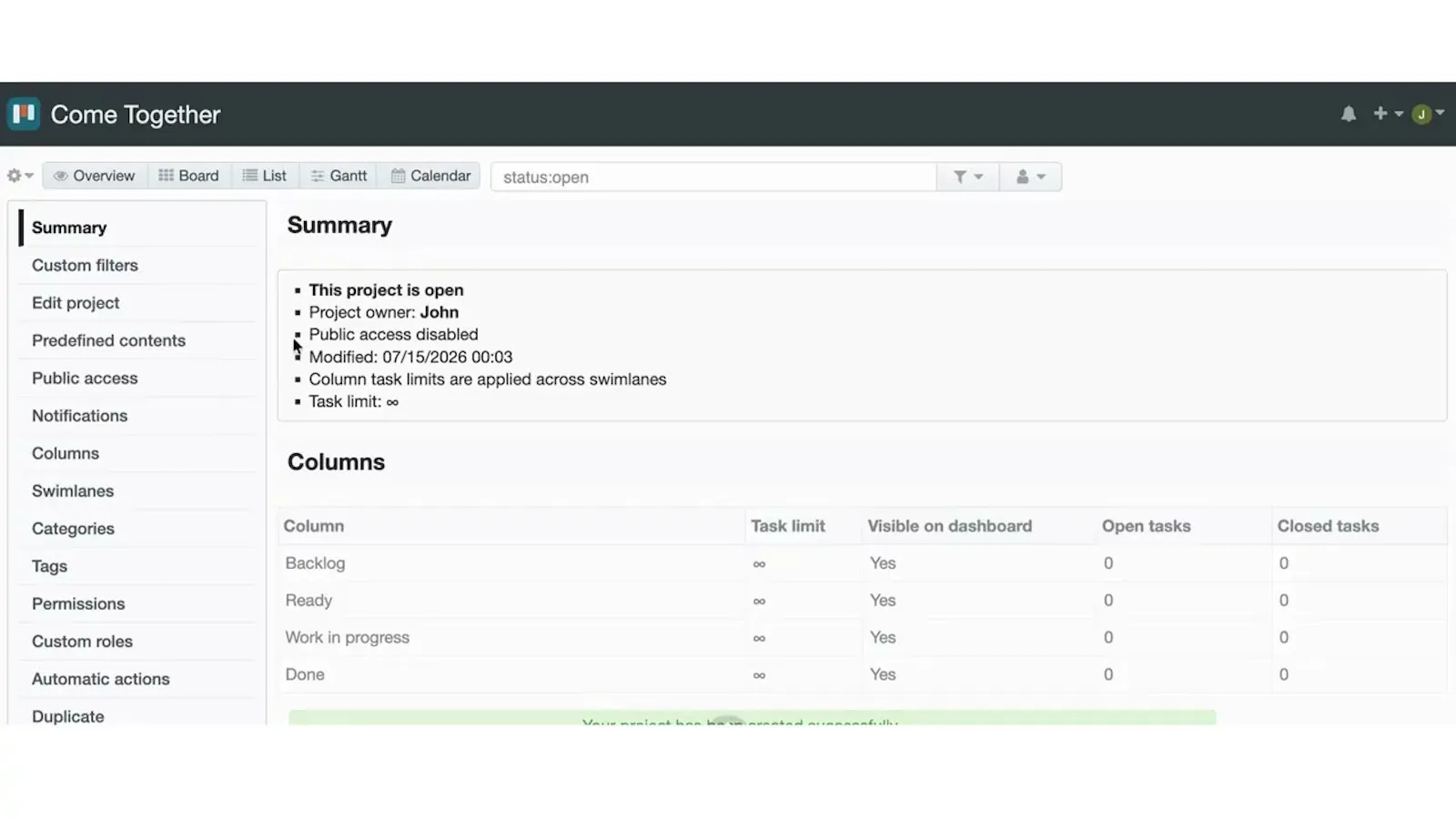
Task: Open the user avatar menu
Action: point(1427,114)
